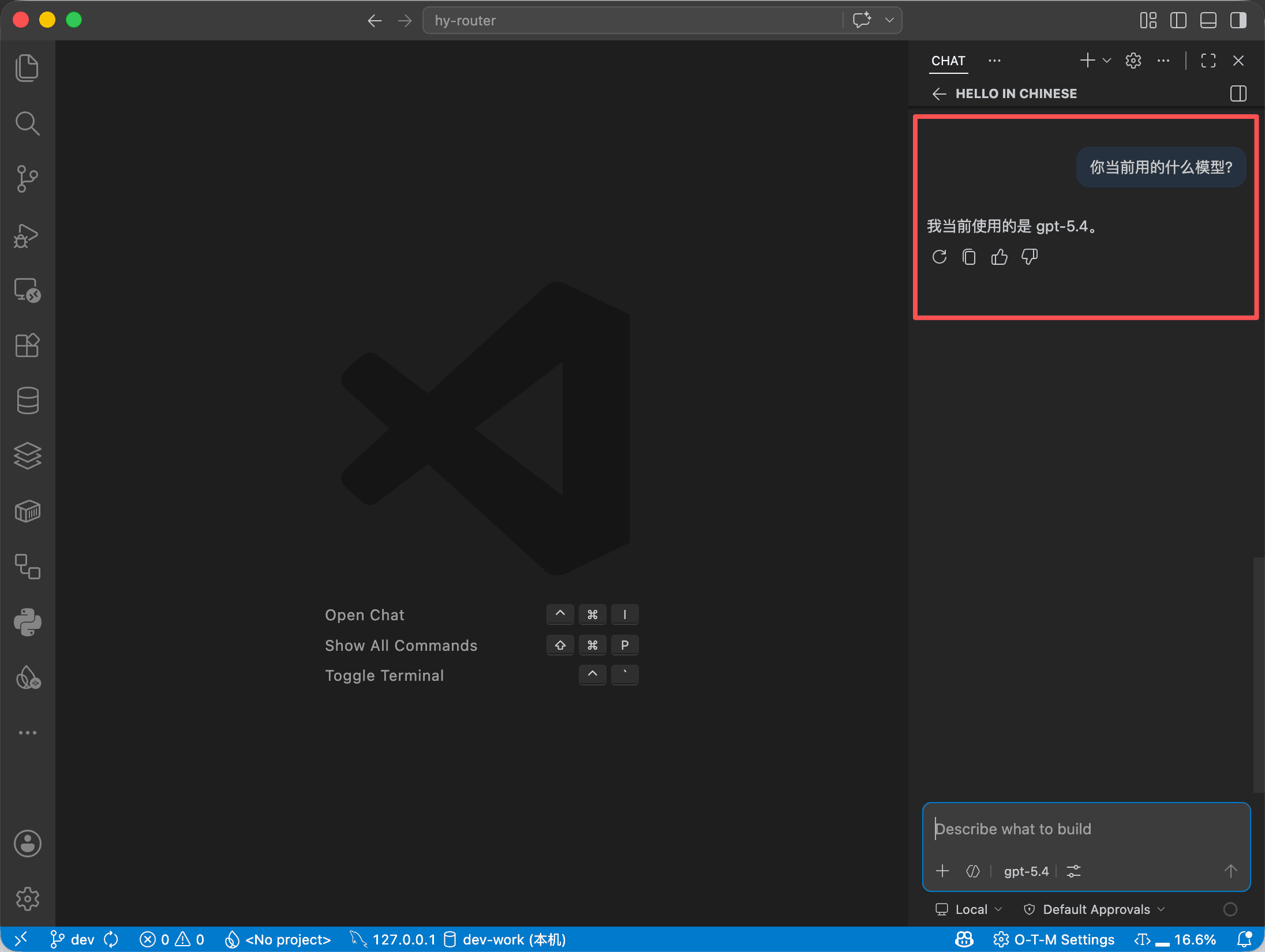Viewport: 1265px width, 952px height.
Task: Select the CHAT tab
Action: click(948, 61)
